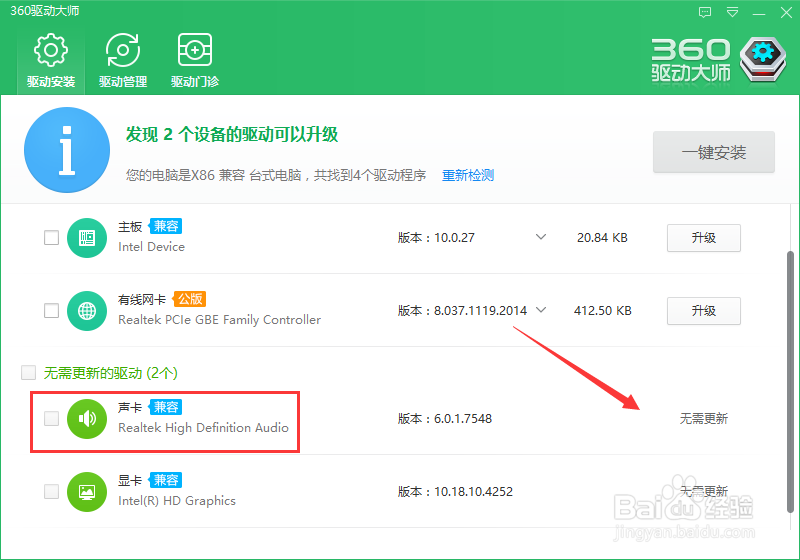Click the 重新检测 link
The image size is (800, 560).
[467, 175]
